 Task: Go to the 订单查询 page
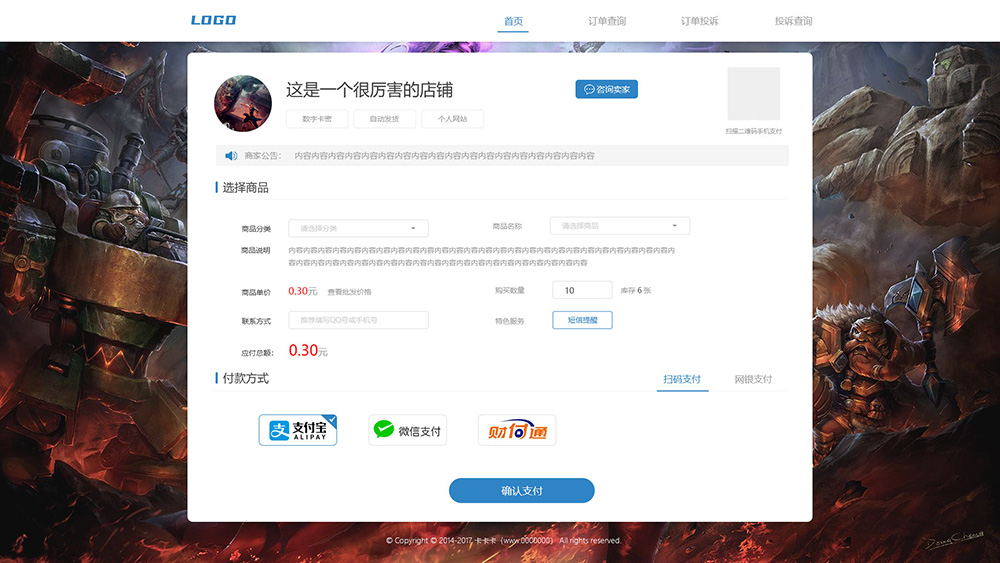tap(607, 21)
